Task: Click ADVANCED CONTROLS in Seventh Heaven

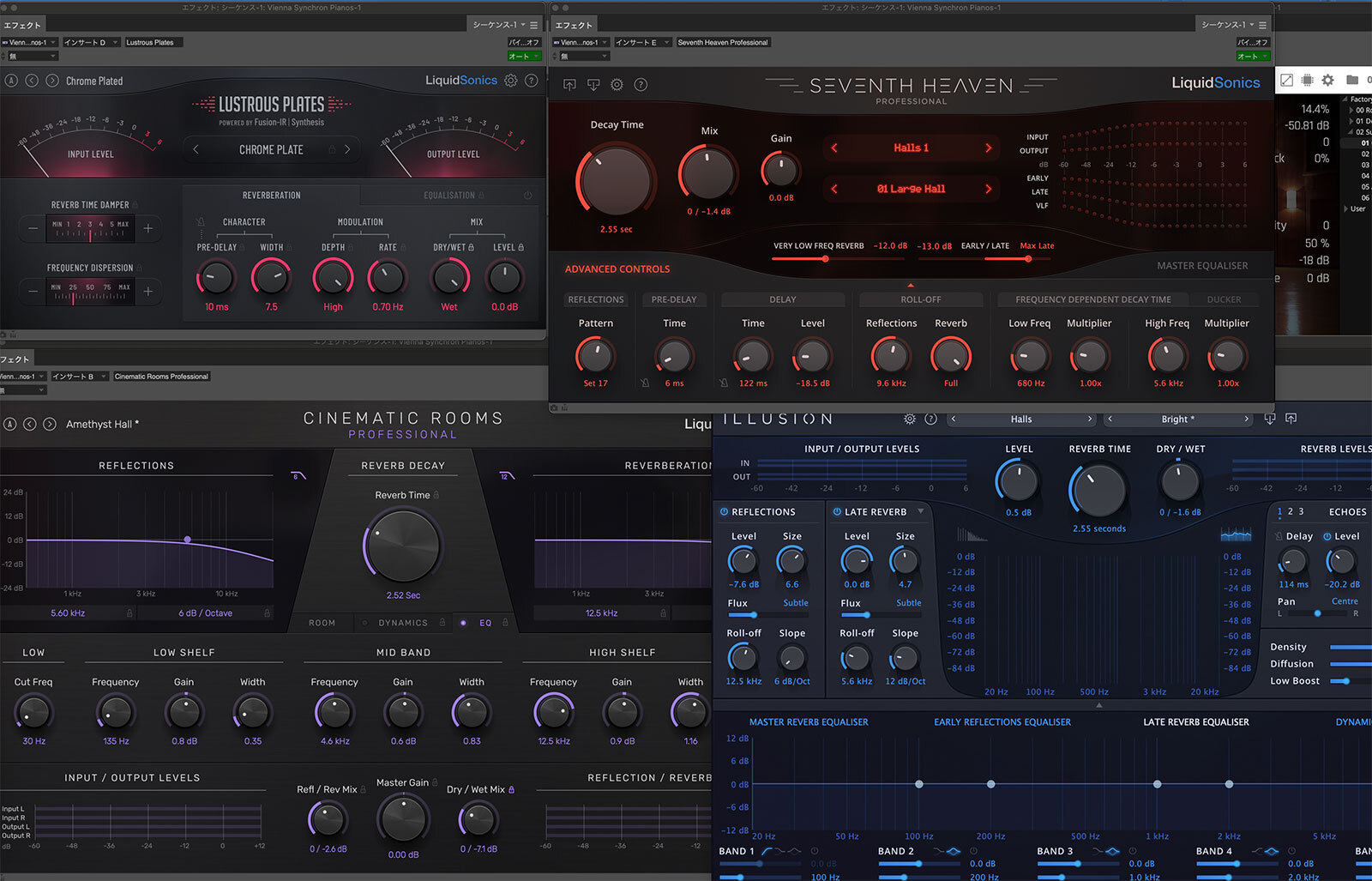Action: [617, 269]
